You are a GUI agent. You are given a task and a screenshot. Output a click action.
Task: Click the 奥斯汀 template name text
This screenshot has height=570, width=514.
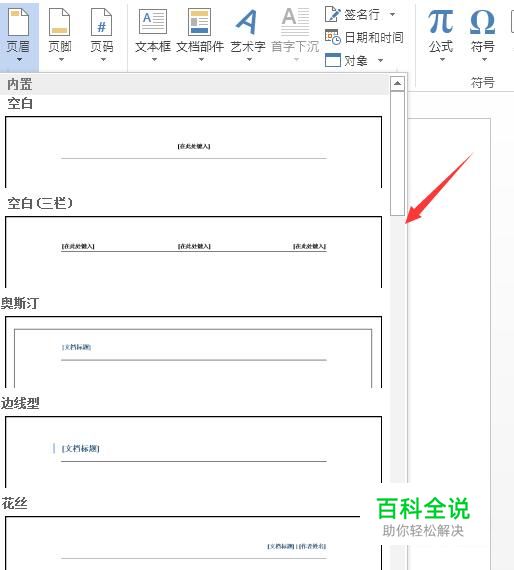point(20,303)
